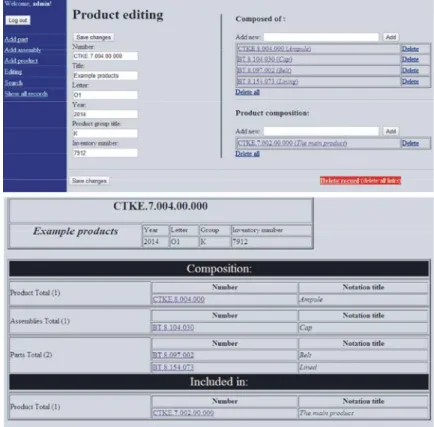
Task: Click the Ampule notation title cell
Action: click(x=363, y=299)
